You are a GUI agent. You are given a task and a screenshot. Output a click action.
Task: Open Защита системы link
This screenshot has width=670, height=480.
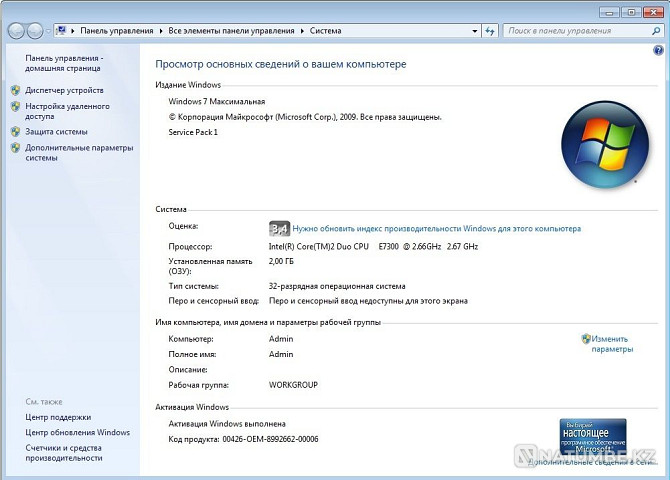pos(56,132)
